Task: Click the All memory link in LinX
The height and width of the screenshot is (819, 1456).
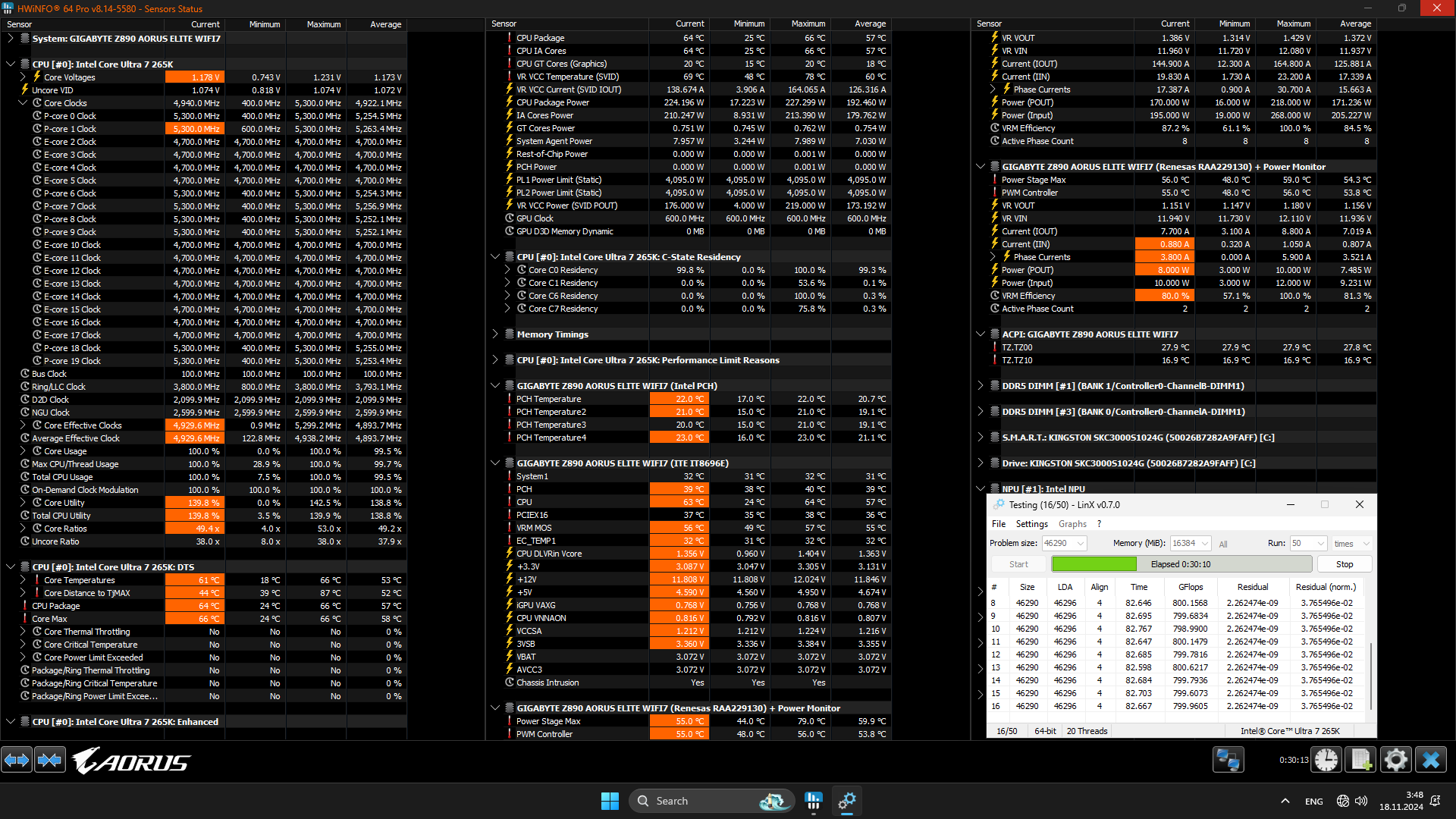Action: pos(1223,544)
